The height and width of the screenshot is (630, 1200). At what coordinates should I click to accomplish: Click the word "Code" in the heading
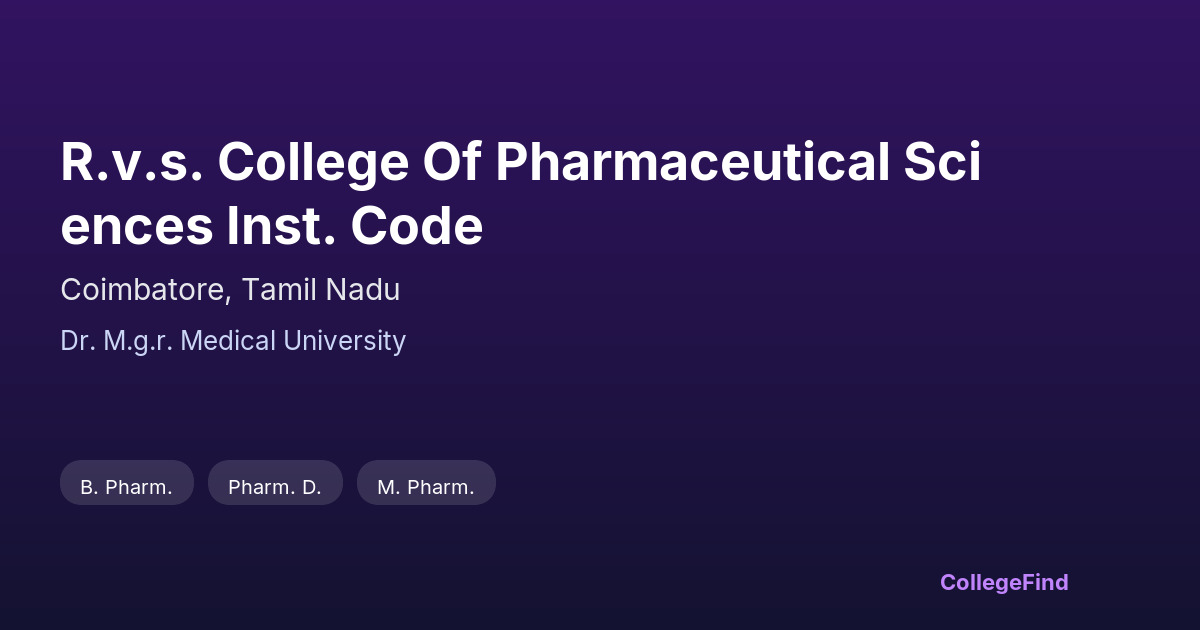tap(416, 226)
